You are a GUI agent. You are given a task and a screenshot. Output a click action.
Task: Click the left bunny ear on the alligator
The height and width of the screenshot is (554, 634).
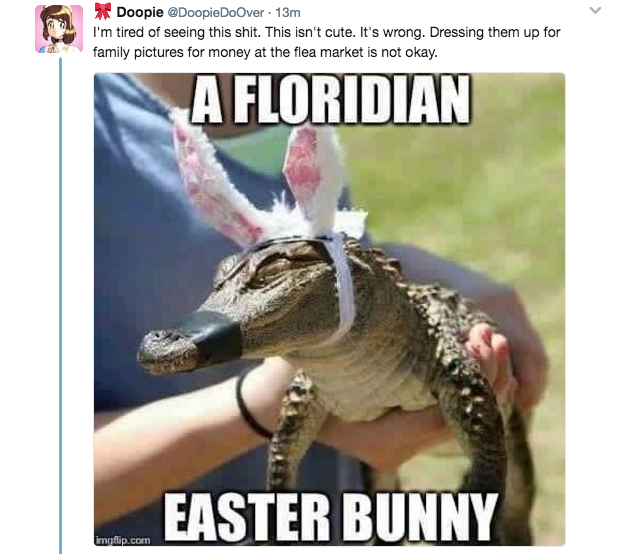click(214, 178)
